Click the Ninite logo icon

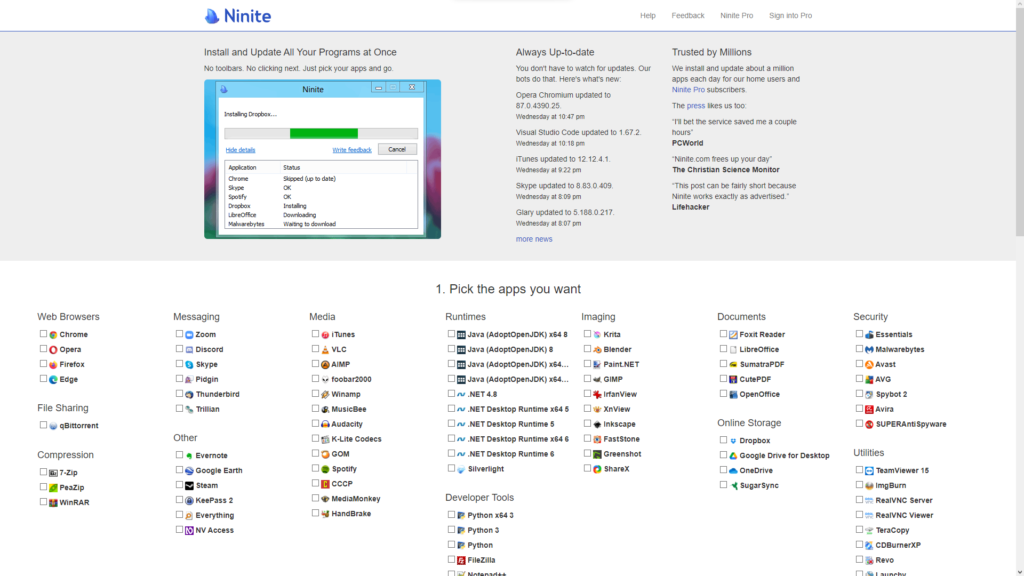(x=212, y=16)
